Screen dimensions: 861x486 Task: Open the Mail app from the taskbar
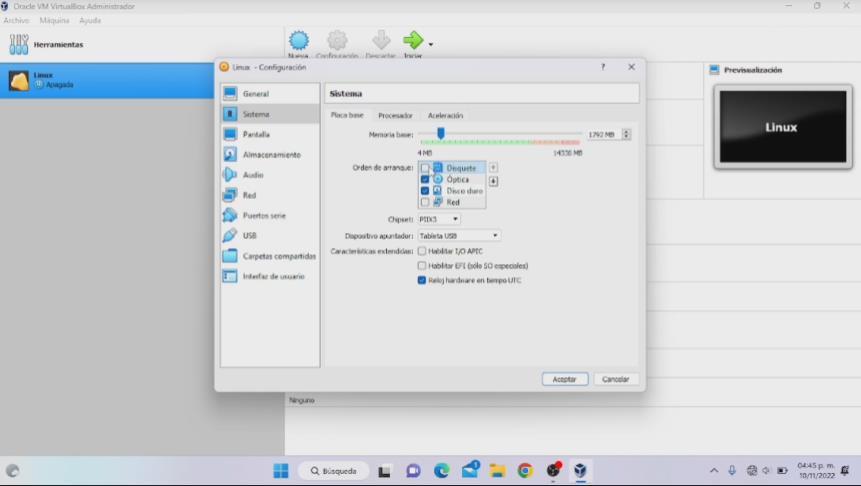coord(470,471)
